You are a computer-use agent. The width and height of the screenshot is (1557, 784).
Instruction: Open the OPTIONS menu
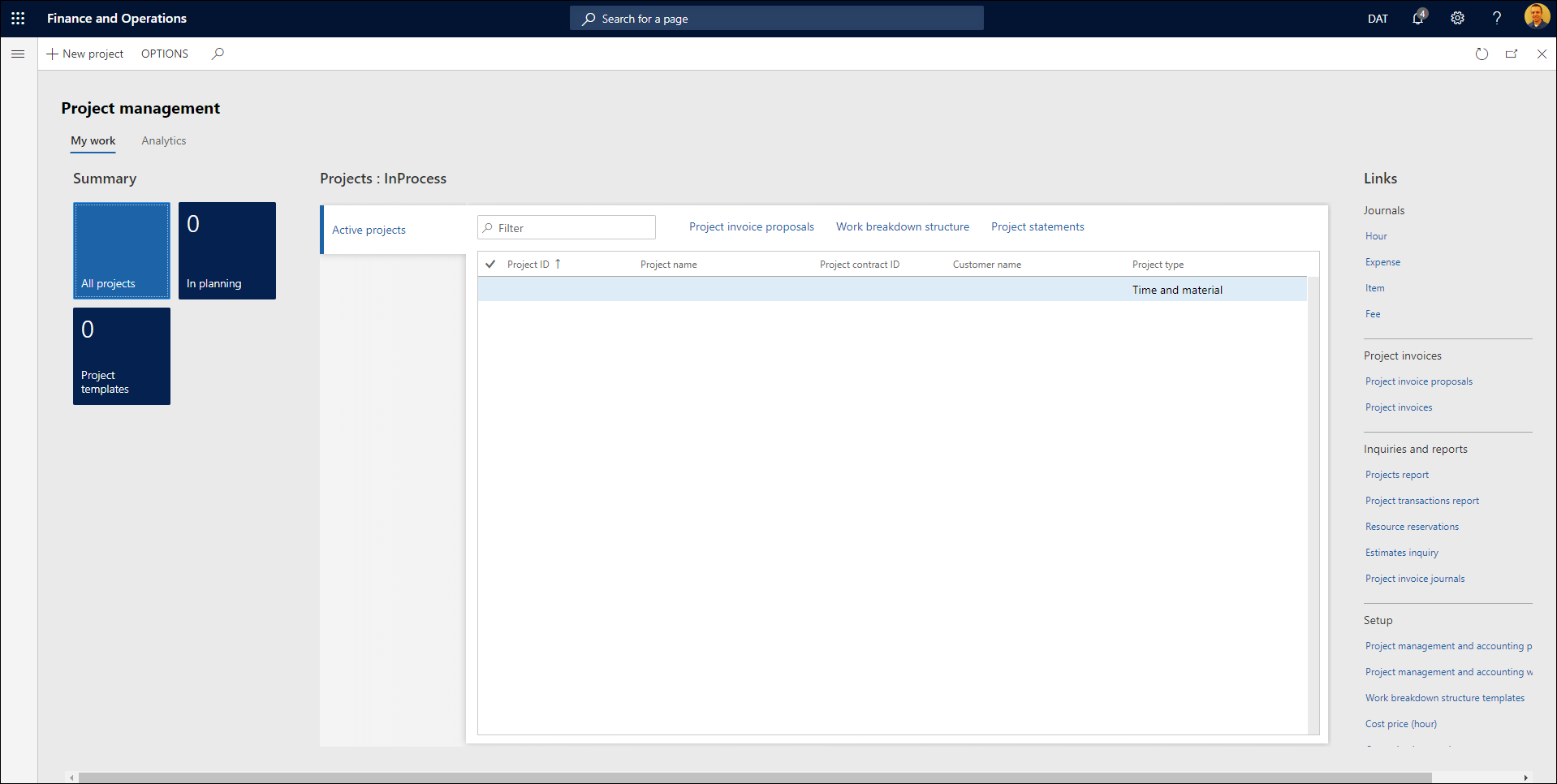(x=165, y=54)
